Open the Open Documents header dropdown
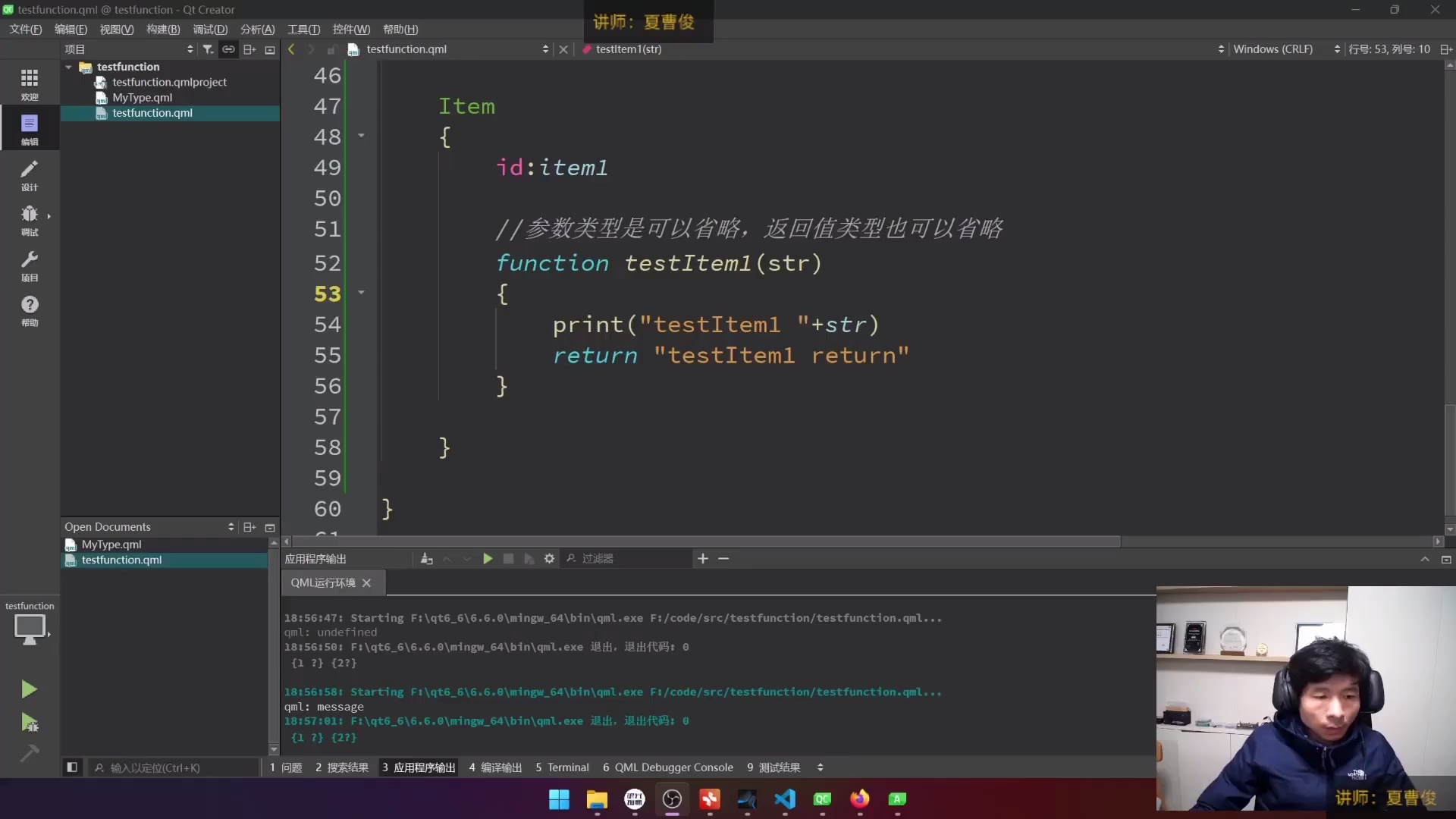The width and height of the screenshot is (1456, 819). coord(232,526)
